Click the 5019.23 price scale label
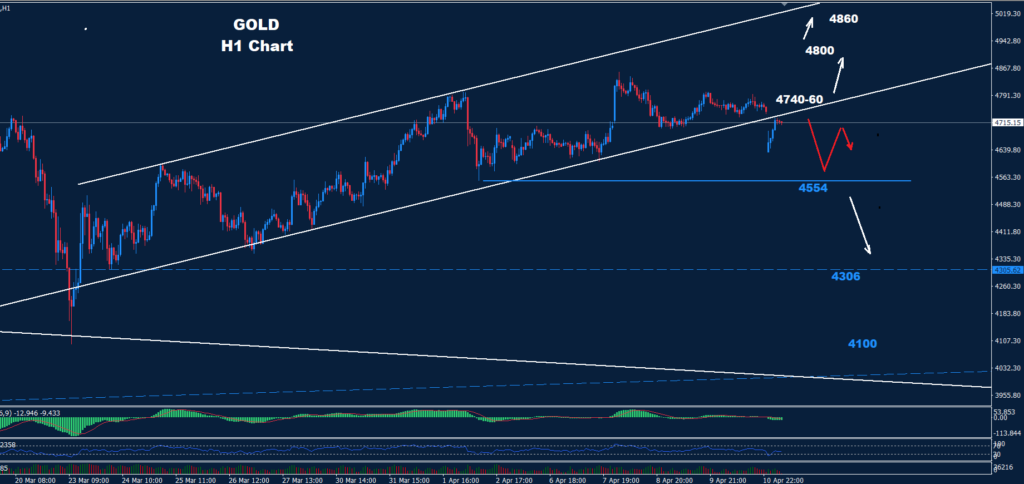This screenshot has height=484, width=1024. pyautogui.click(x=1007, y=13)
